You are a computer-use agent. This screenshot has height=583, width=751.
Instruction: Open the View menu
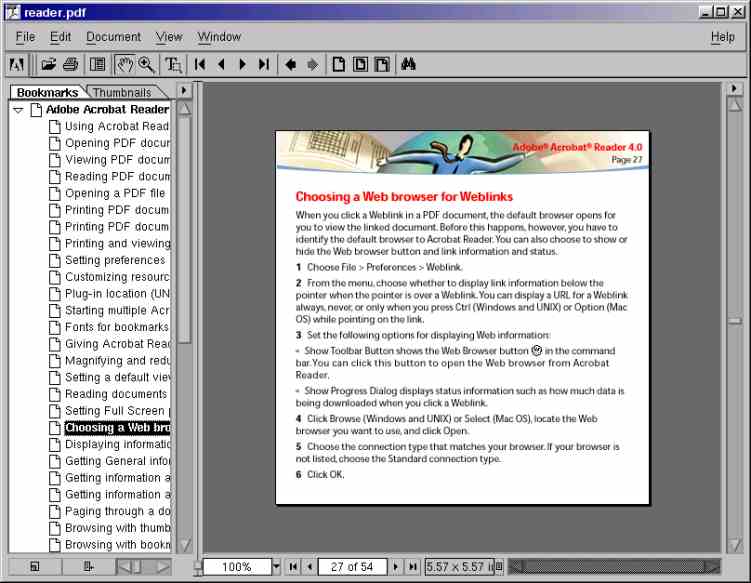click(169, 37)
